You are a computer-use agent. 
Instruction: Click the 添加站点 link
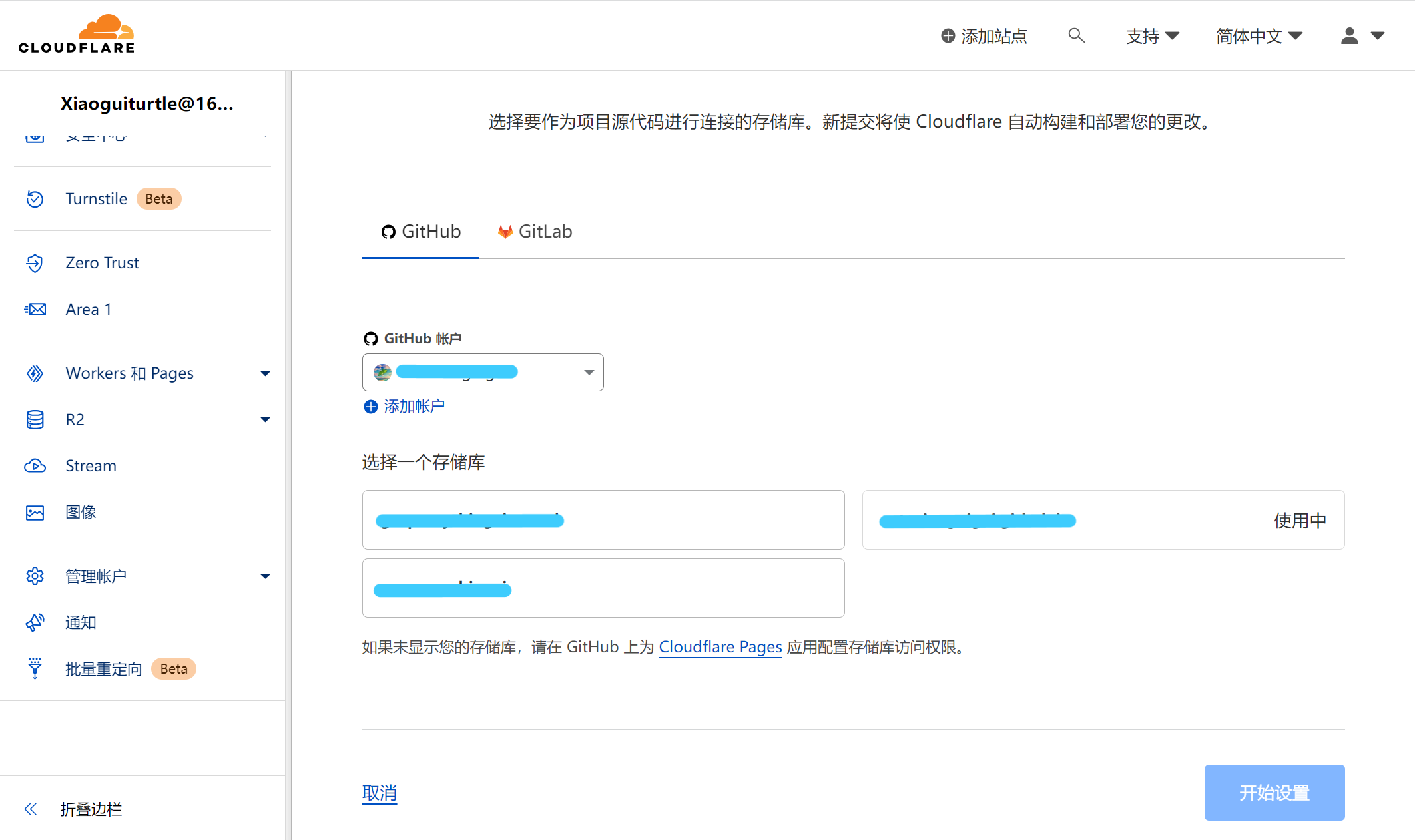pos(984,36)
